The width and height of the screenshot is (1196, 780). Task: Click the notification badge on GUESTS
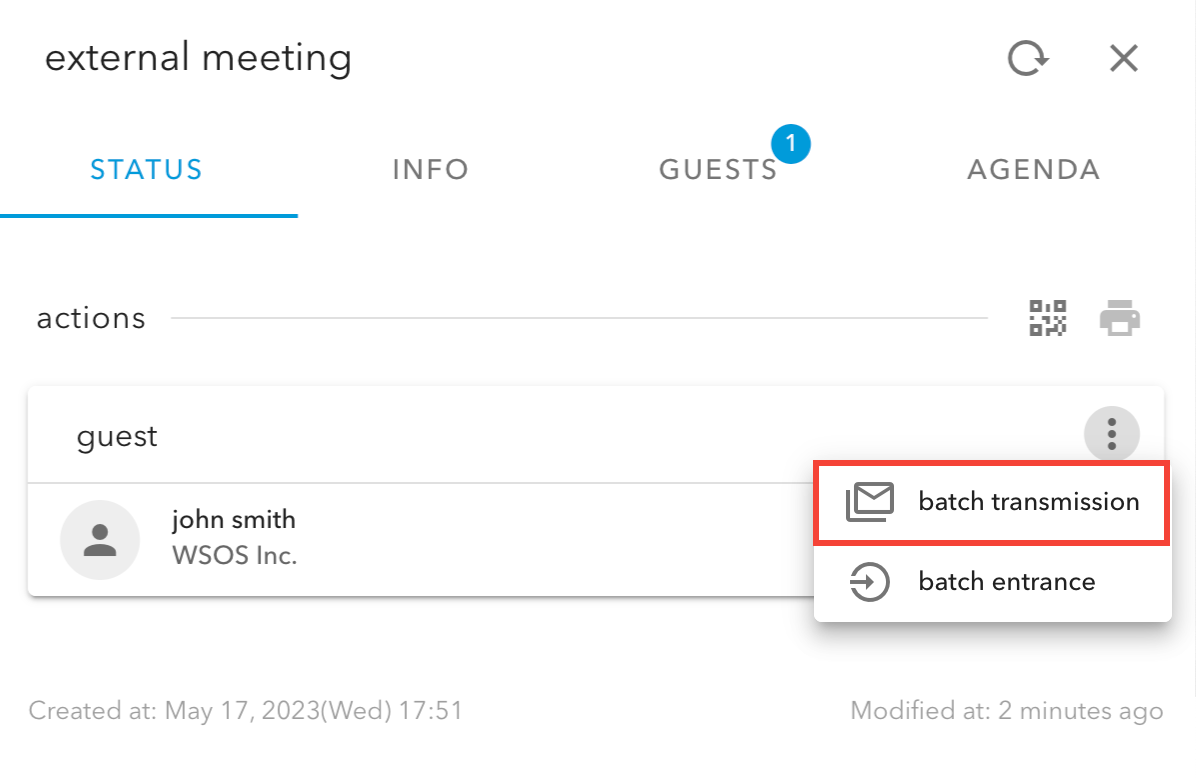coord(791,144)
